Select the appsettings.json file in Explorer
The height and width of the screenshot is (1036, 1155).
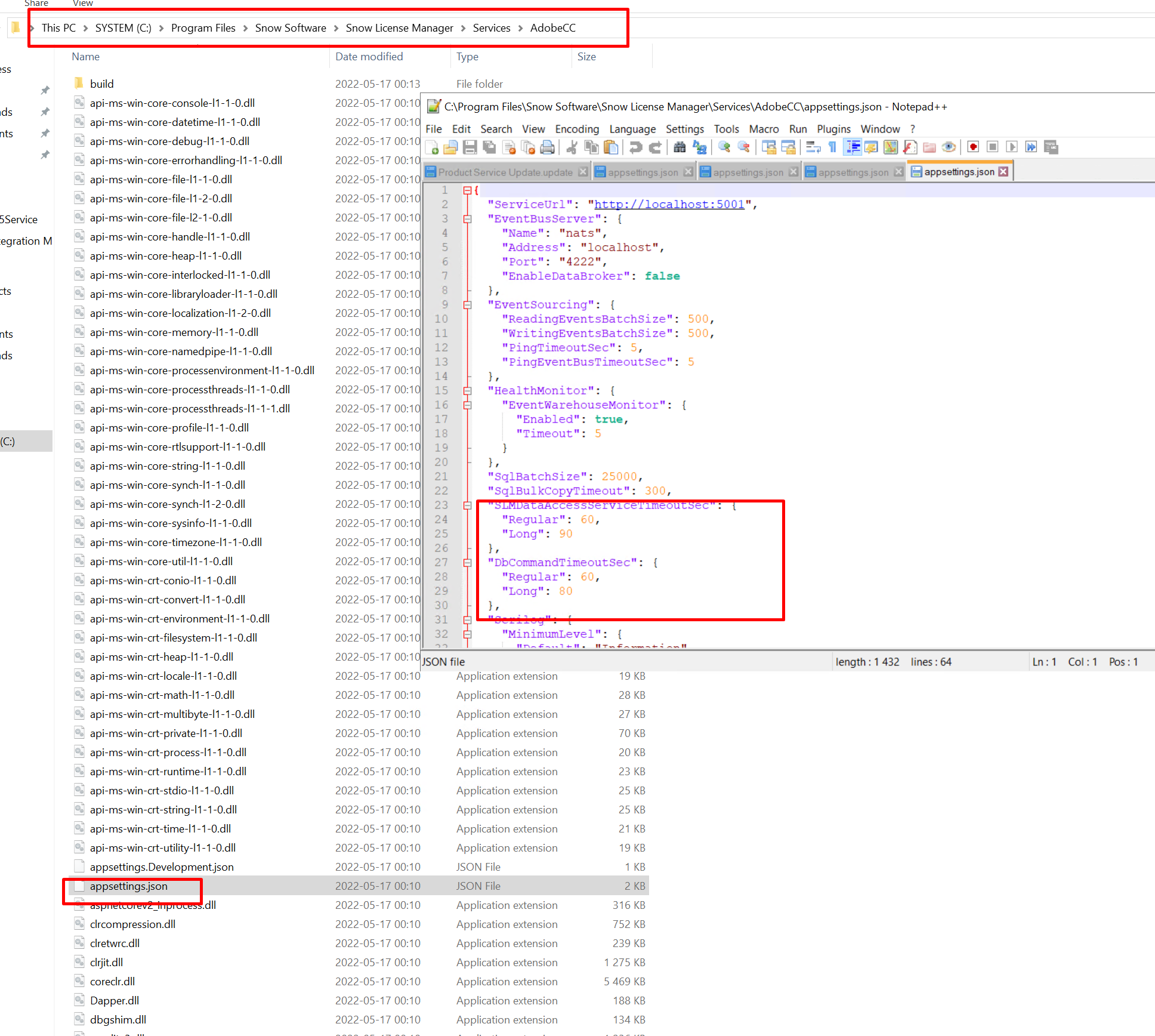128,886
